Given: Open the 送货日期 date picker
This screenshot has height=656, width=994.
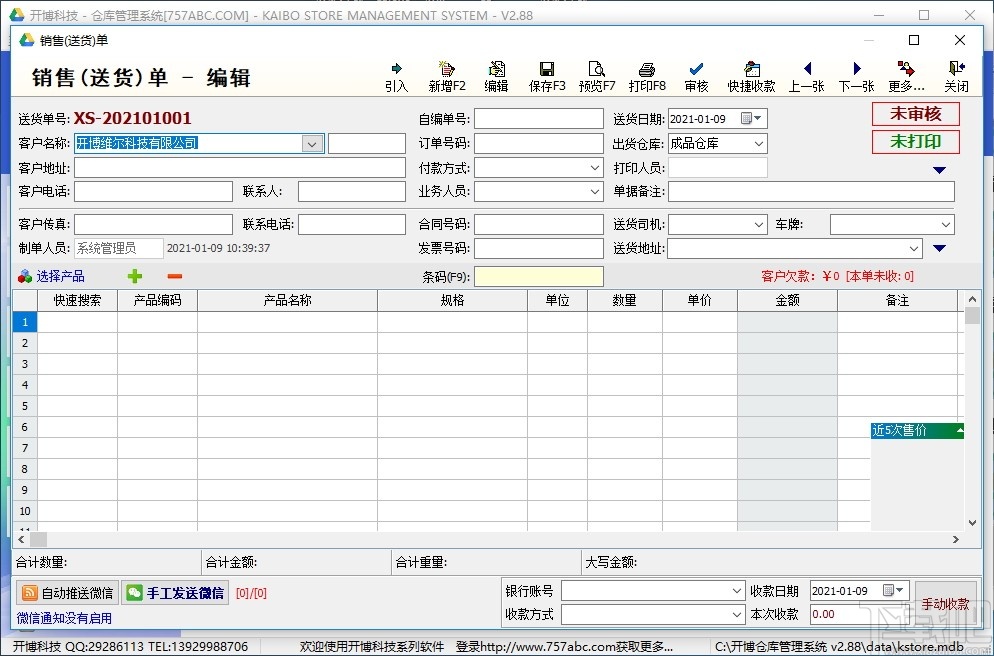Looking at the screenshot, I should point(752,119).
